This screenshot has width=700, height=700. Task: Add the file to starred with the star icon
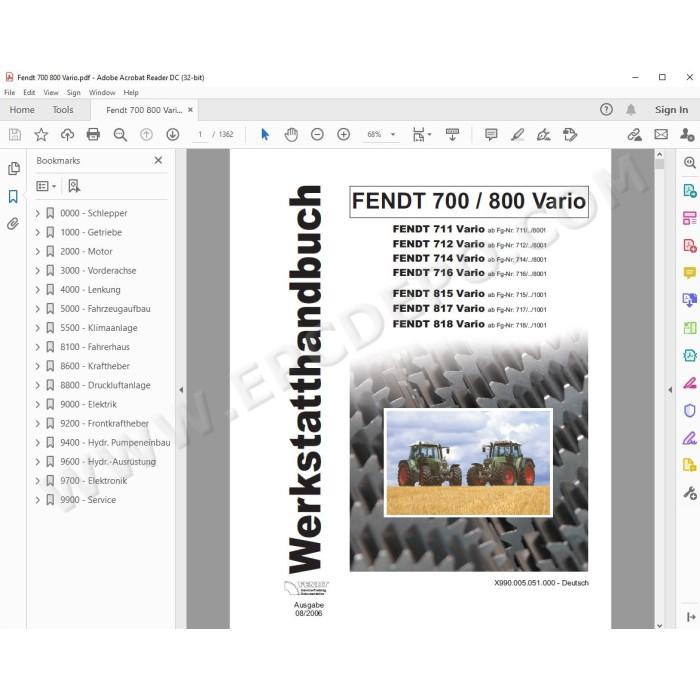point(41,134)
